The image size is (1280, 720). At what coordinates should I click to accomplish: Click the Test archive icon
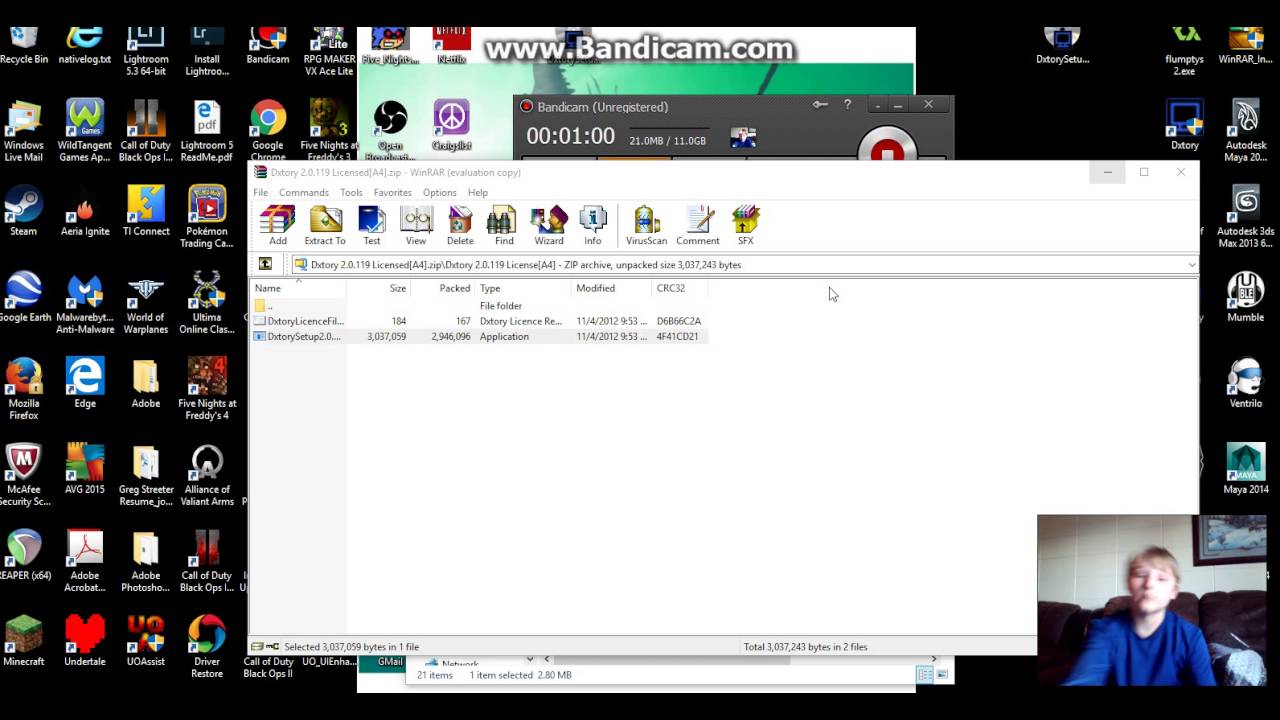click(372, 225)
